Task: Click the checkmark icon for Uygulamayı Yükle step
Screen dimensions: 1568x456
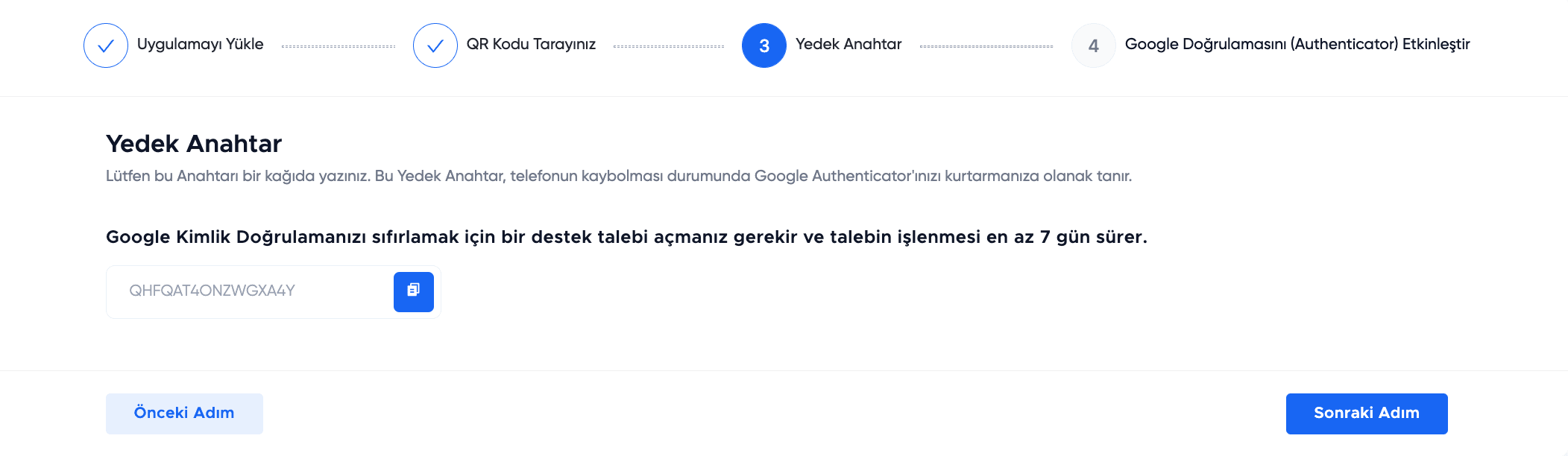Action: coord(107,45)
